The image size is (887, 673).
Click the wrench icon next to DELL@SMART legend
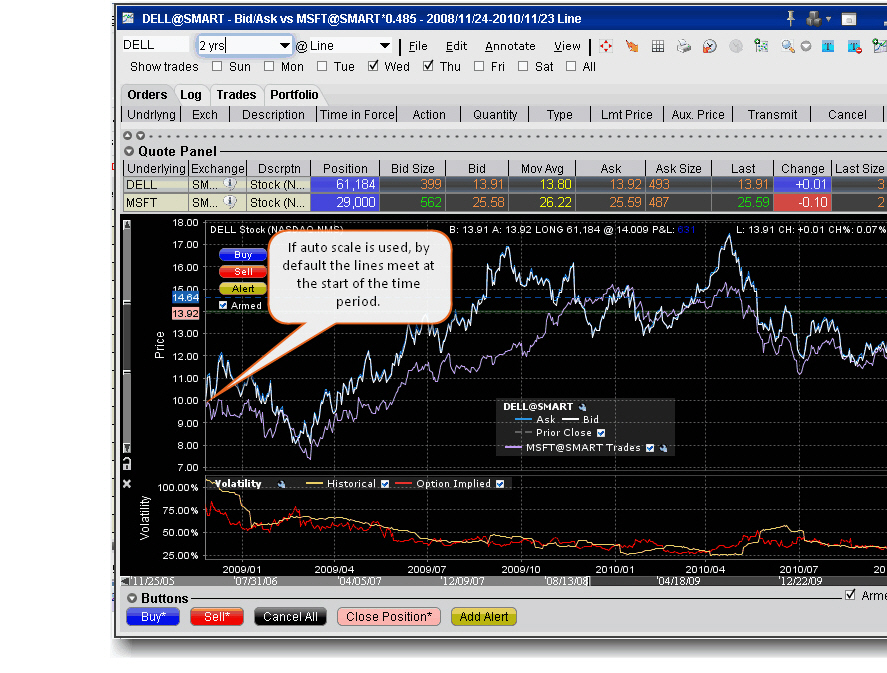[582, 407]
